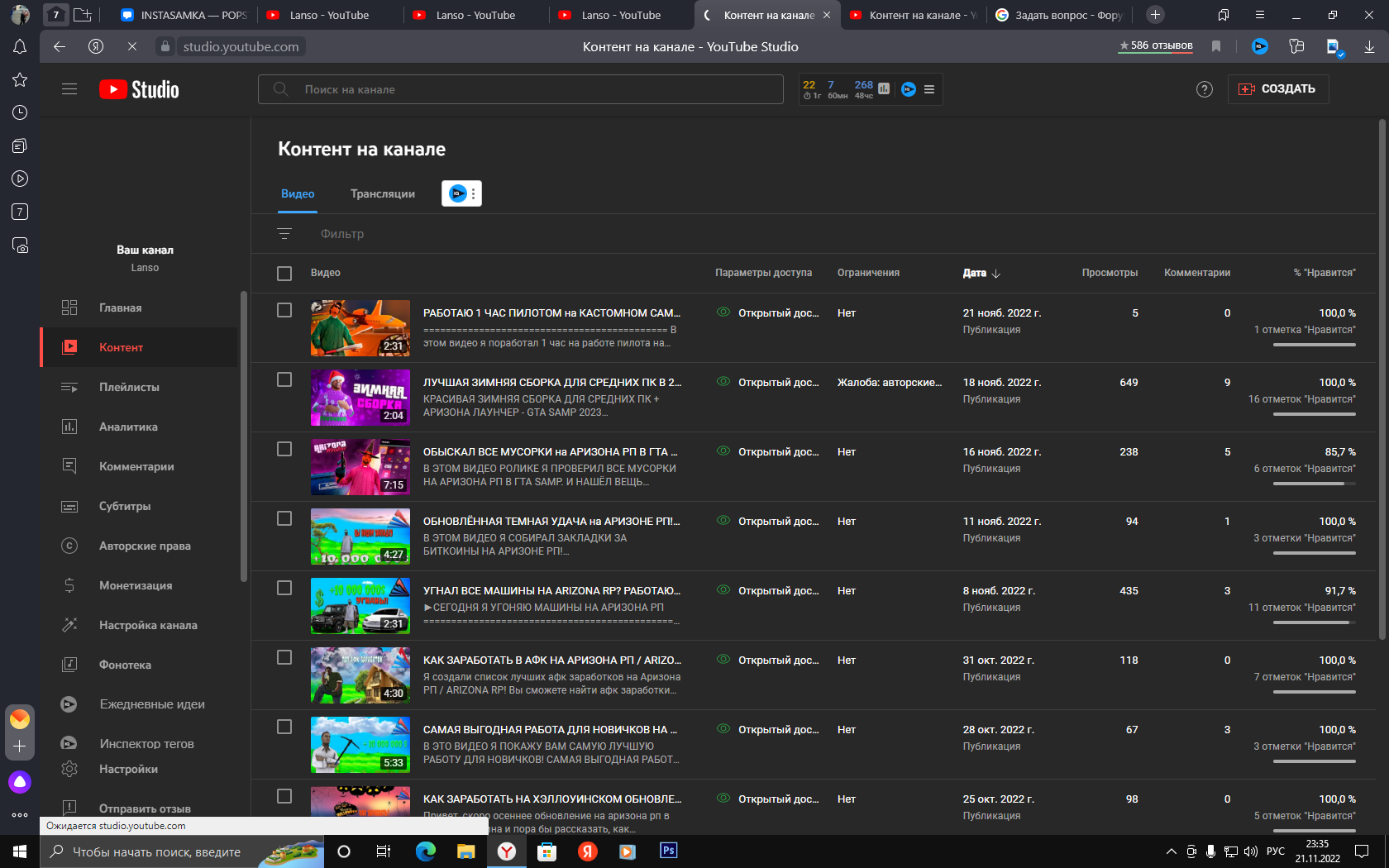
Task: Click likes bar for ОБЫСКАЛ ВСЕ МУСОРКИ 85,7%
Action: (1315, 484)
